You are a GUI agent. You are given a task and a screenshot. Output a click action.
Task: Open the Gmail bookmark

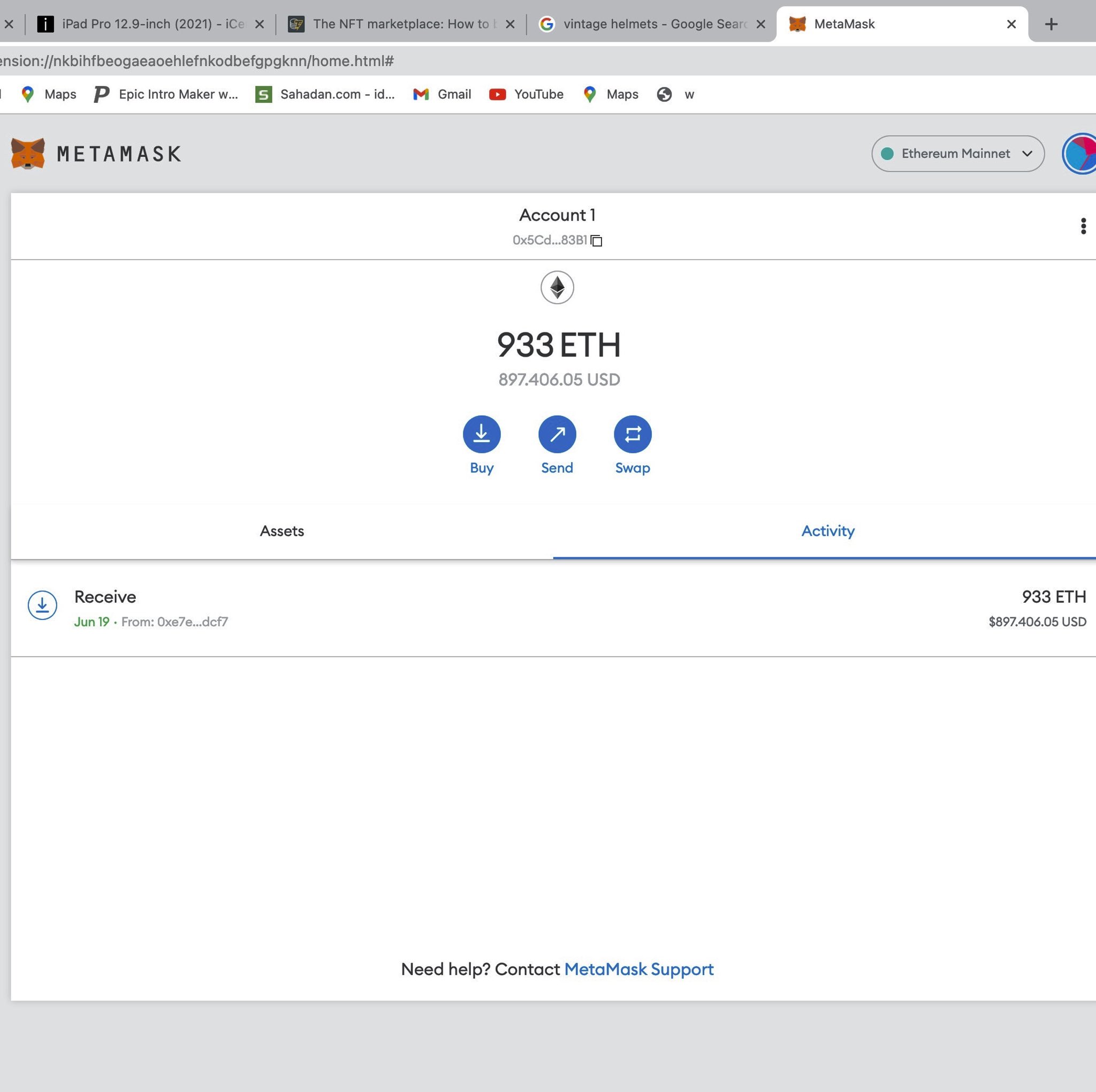tap(443, 94)
